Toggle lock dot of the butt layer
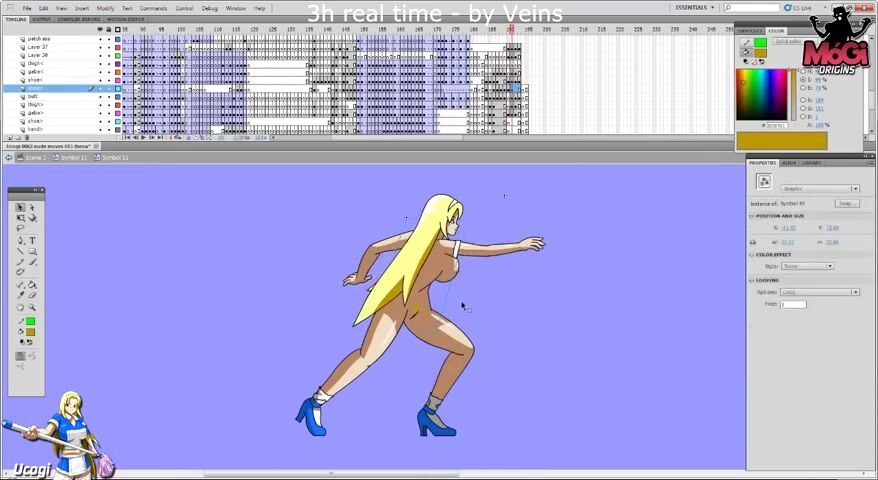Screen dimensions: 878x480 [x=109, y=96]
